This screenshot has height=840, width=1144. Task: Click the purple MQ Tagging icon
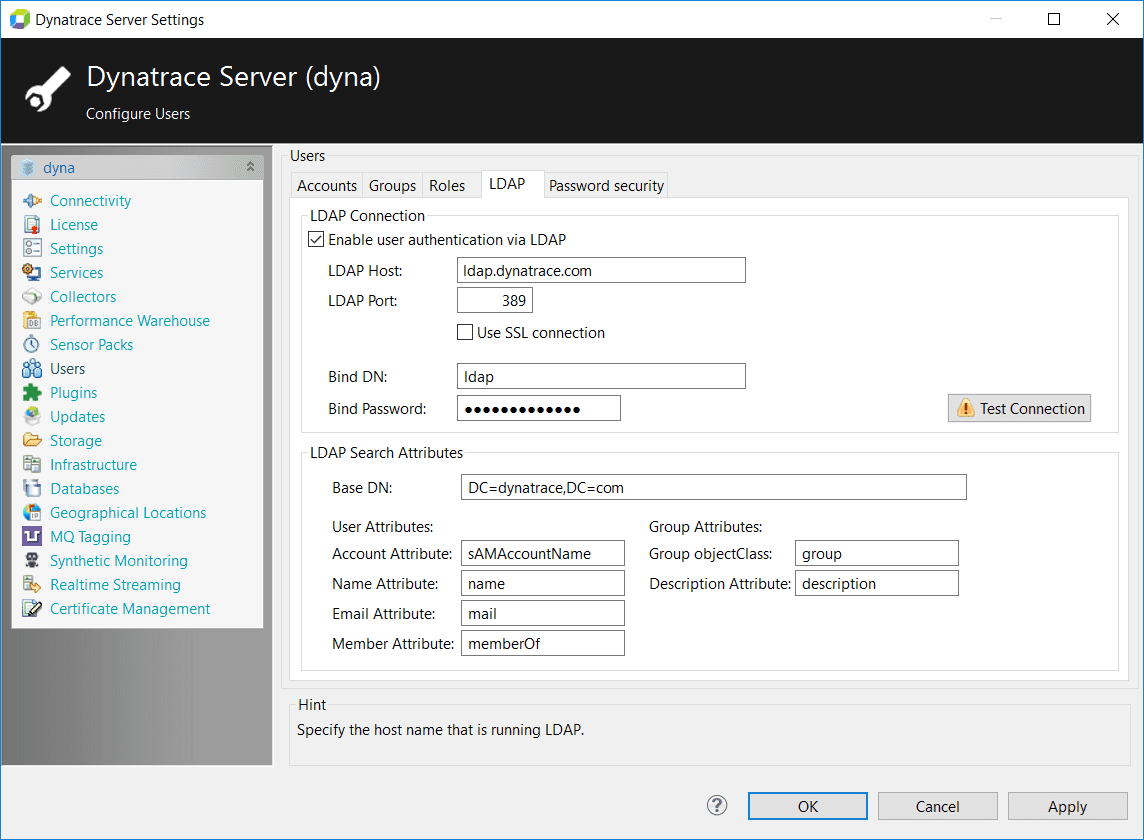pos(32,536)
